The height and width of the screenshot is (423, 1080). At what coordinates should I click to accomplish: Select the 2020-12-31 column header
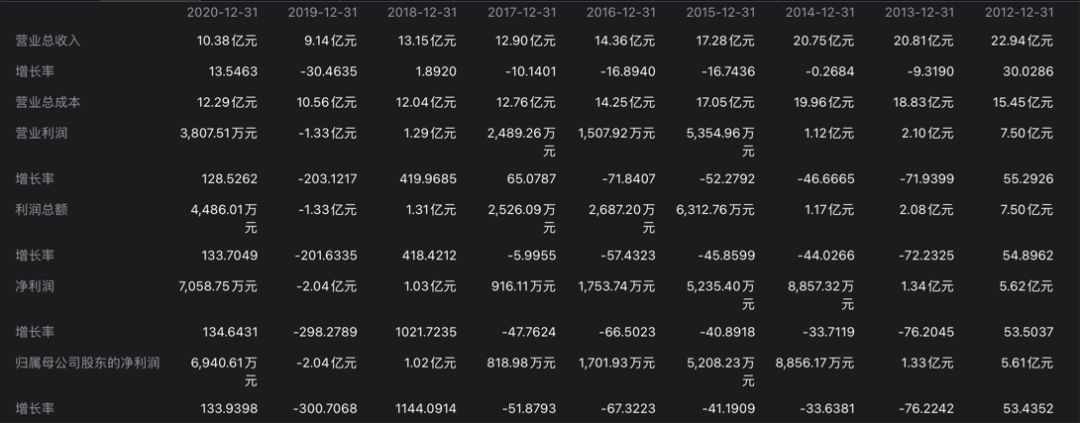click(222, 12)
